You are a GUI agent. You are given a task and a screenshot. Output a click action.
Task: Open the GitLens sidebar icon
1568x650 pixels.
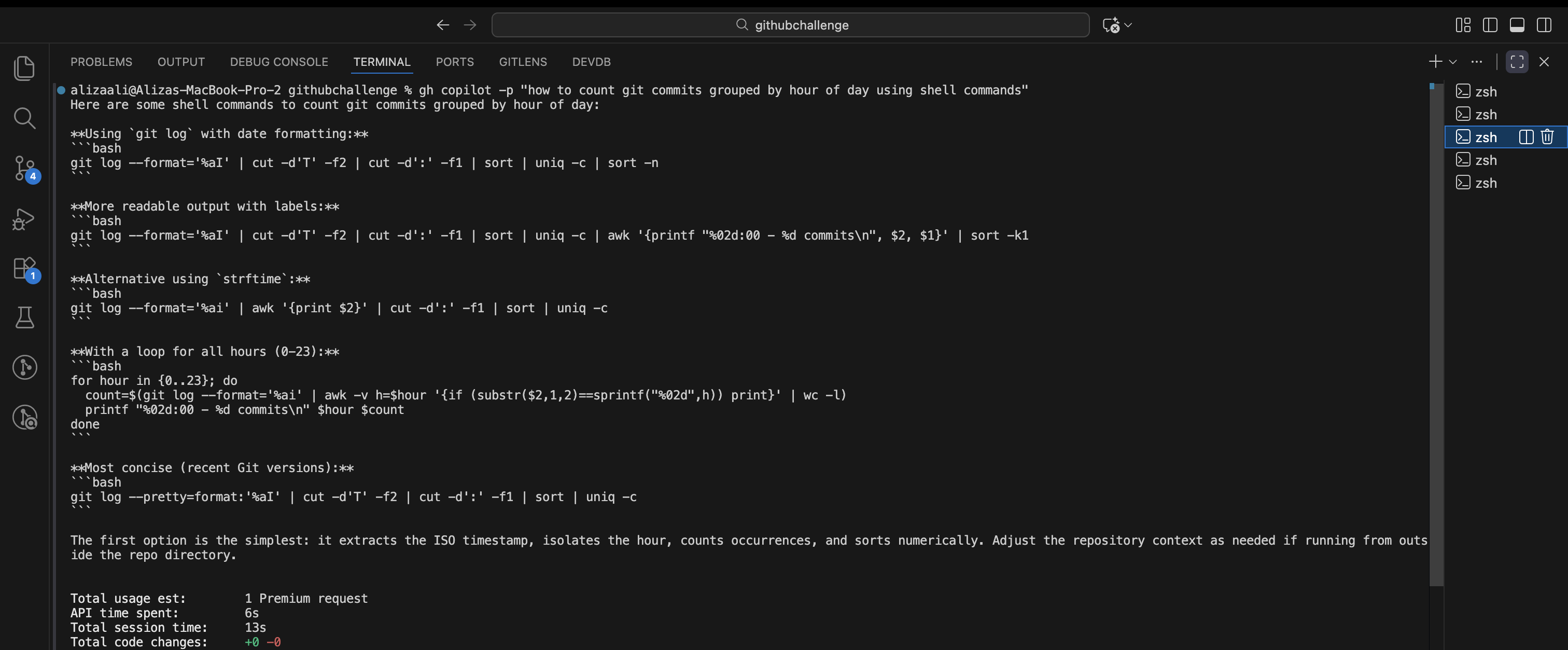25,367
